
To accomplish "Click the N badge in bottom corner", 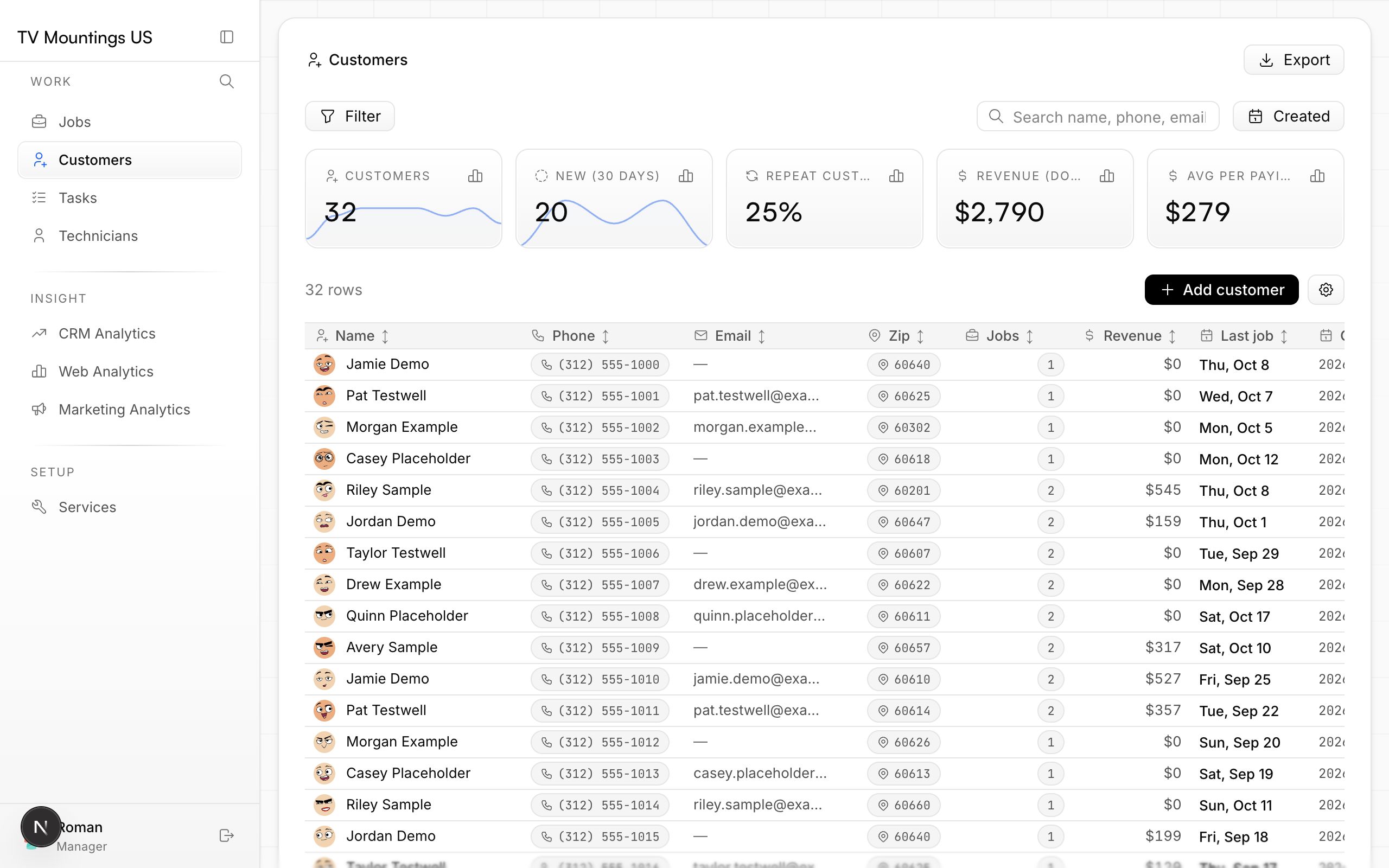I will pyautogui.click(x=41, y=827).
